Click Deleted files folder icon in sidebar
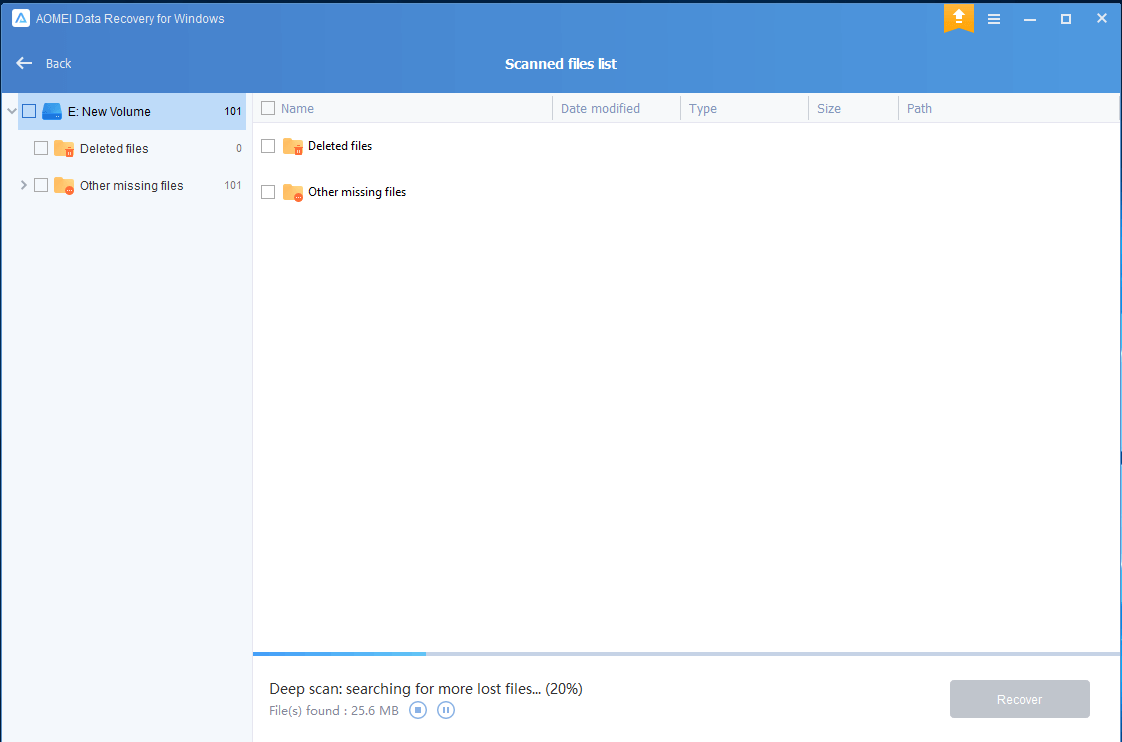The image size is (1122, 742). click(x=64, y=148)
